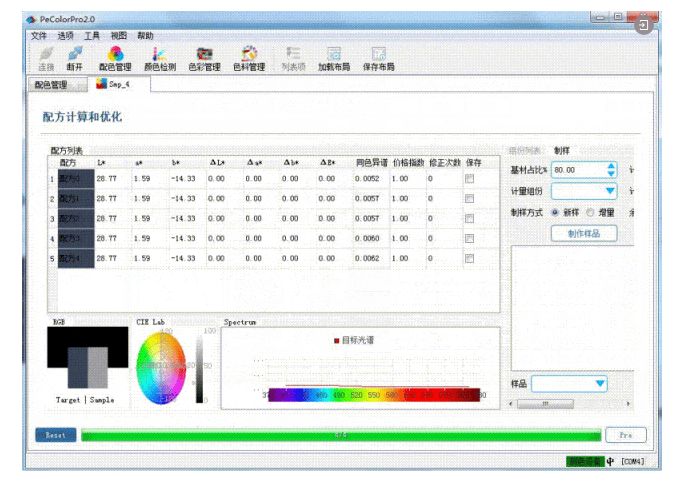
Task: Open 配色管理 from the toolbar
Action: coord(115,58)
